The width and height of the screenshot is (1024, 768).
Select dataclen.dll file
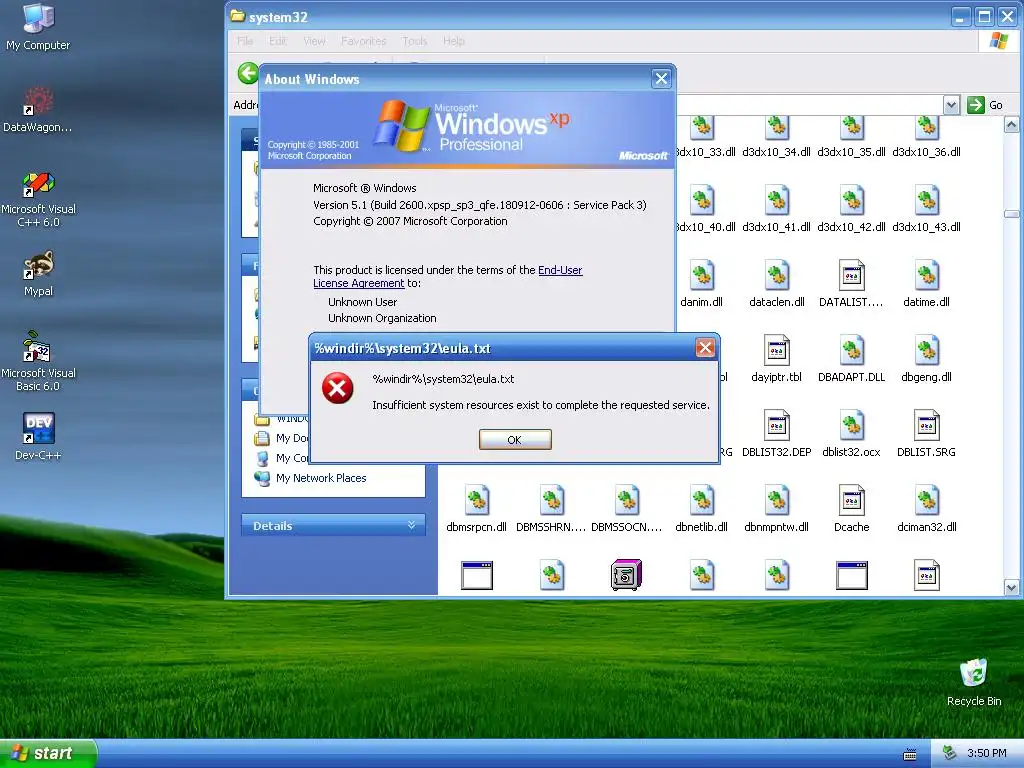(x=776, y=284)
